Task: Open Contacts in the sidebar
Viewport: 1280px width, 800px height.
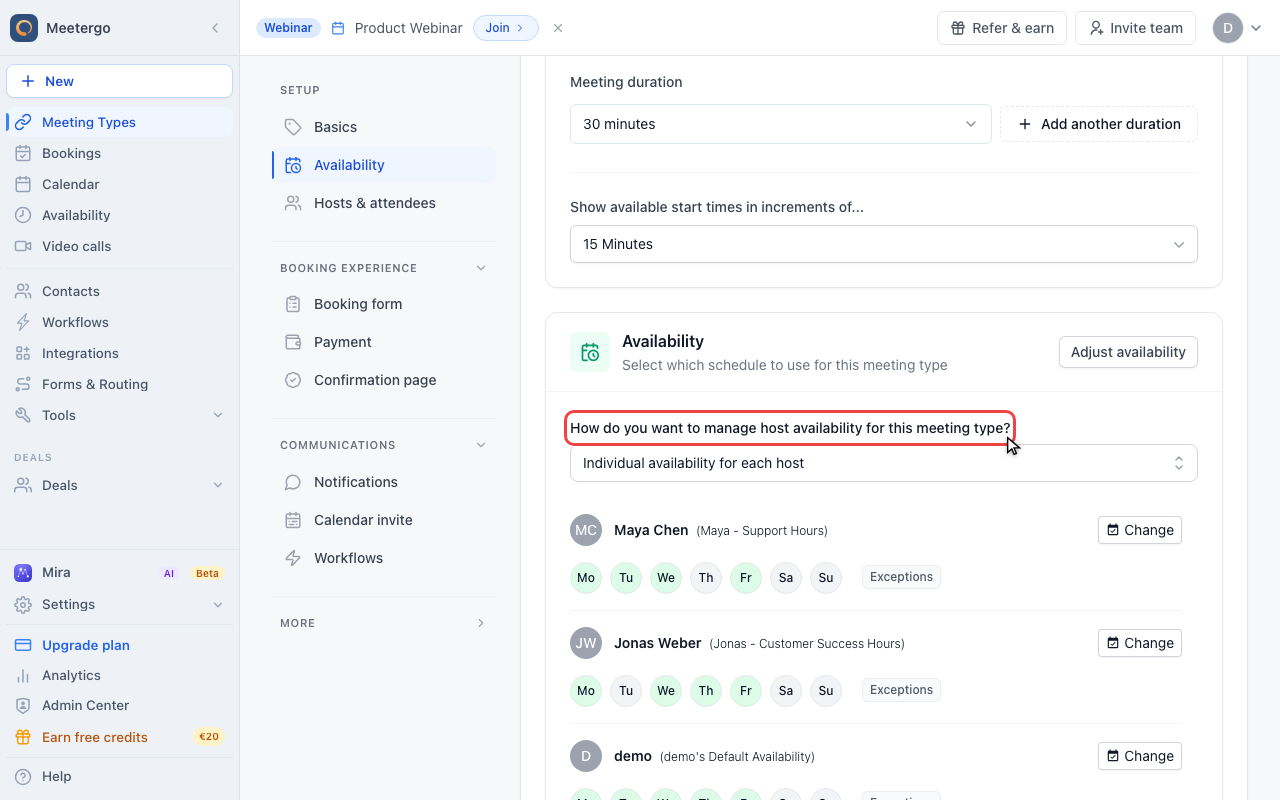Action: click(x=120, y=291)
